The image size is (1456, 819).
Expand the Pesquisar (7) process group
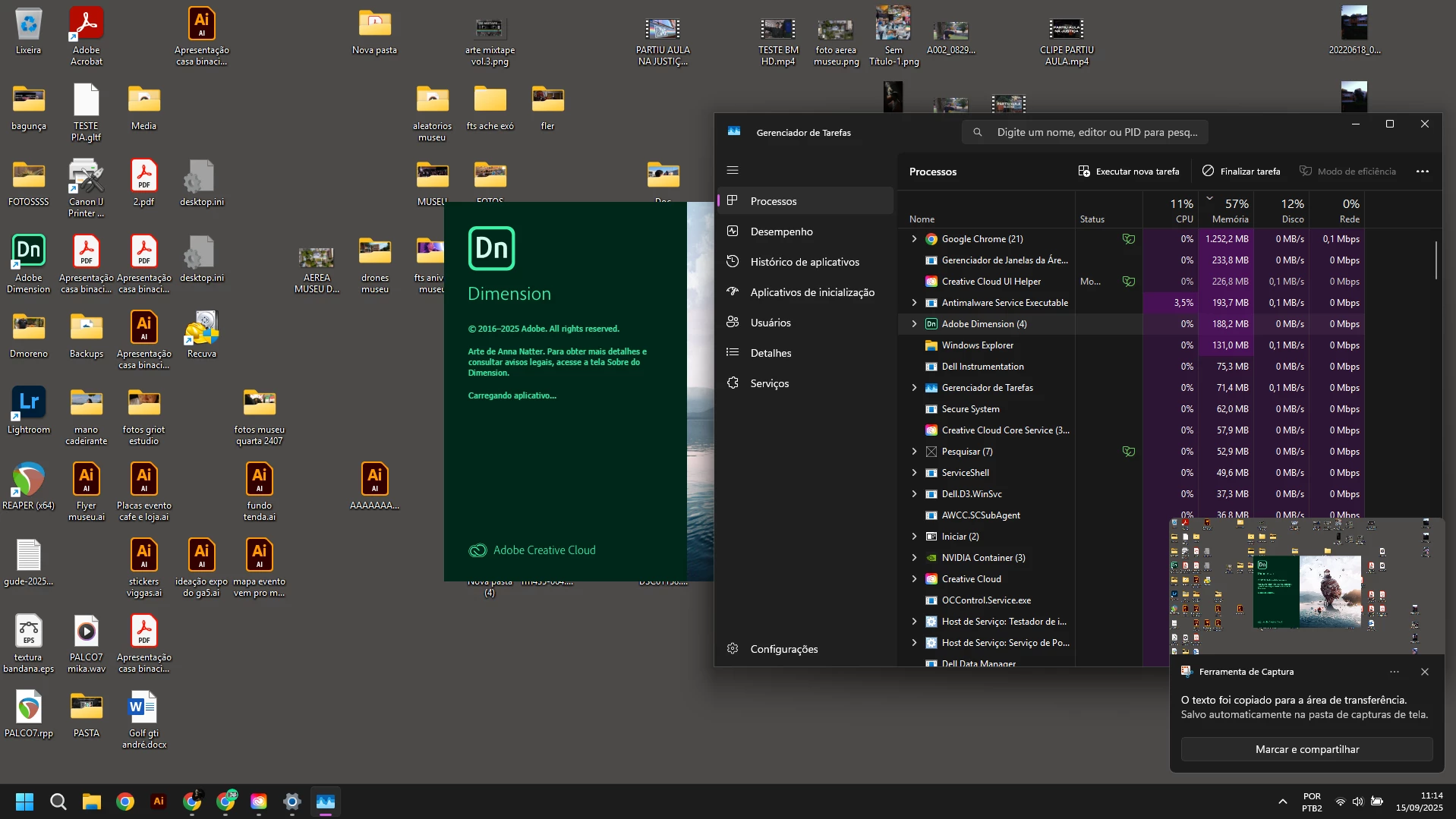coord(914,452)
